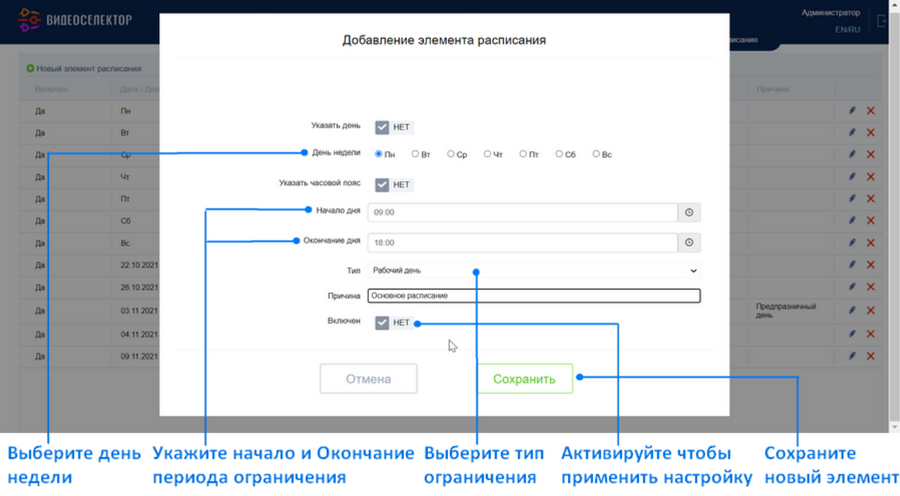Select the Вс weekday radio button

click(x=596, y=154)
